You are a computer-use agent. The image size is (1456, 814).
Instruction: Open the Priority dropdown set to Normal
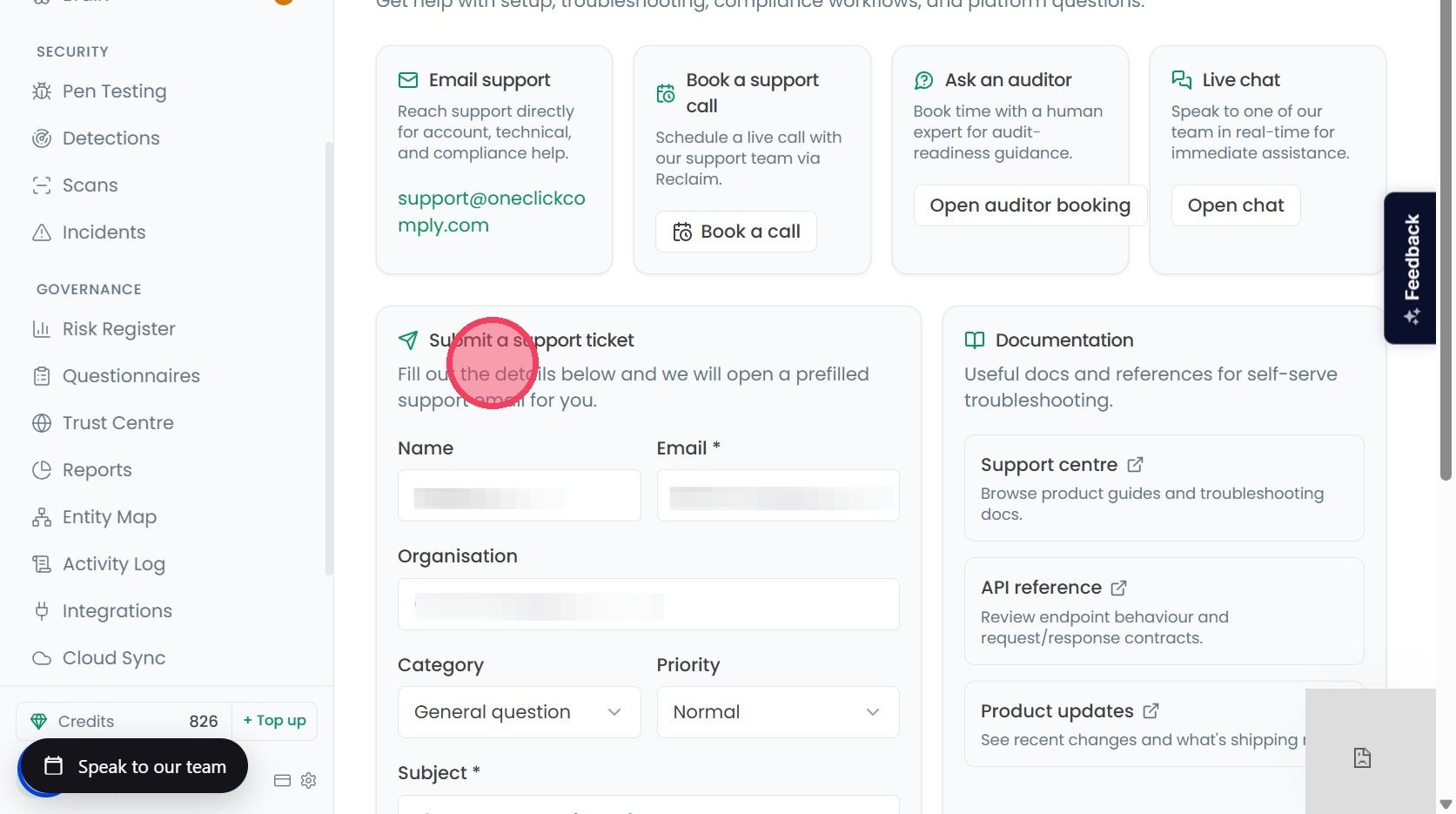tap(778, 712)
